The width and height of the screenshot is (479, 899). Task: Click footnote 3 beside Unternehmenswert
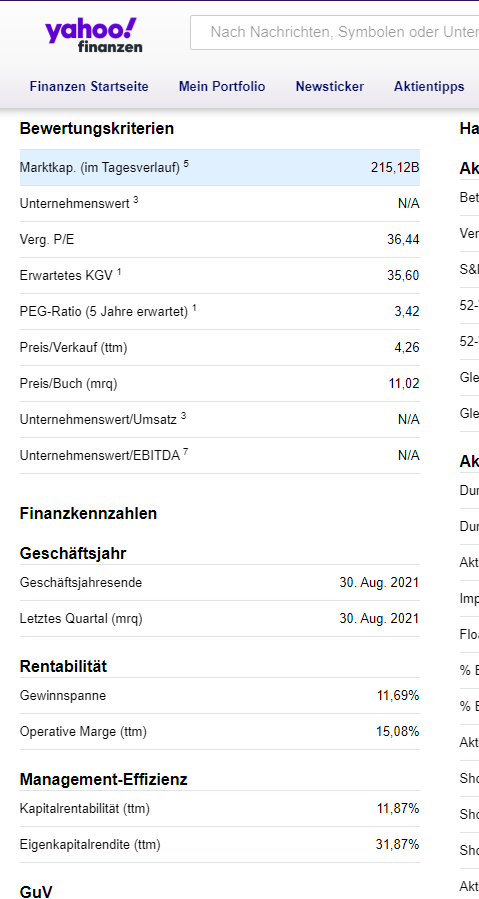pos(136,201)
